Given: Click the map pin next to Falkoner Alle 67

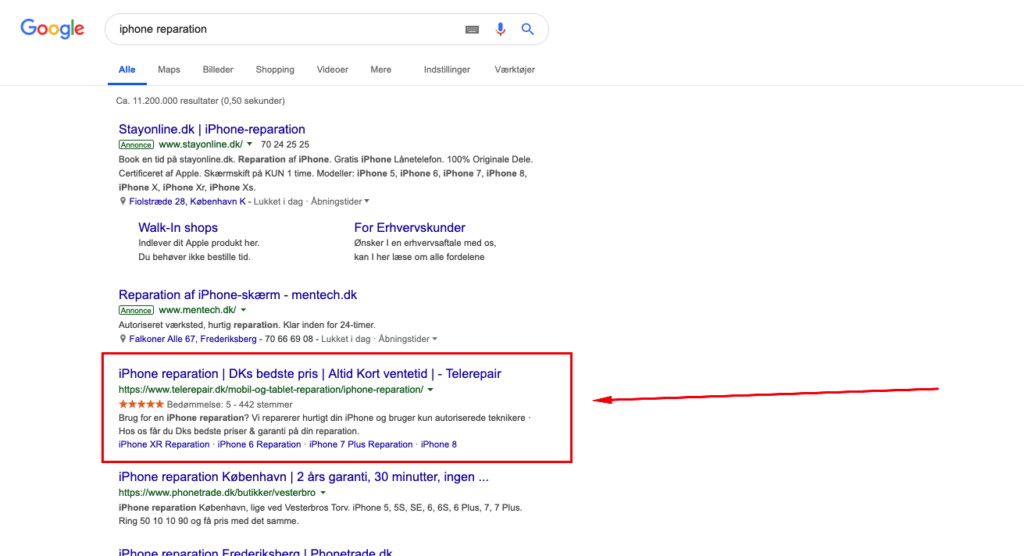Looking at the screenshot, I should (x=122, y=338).
